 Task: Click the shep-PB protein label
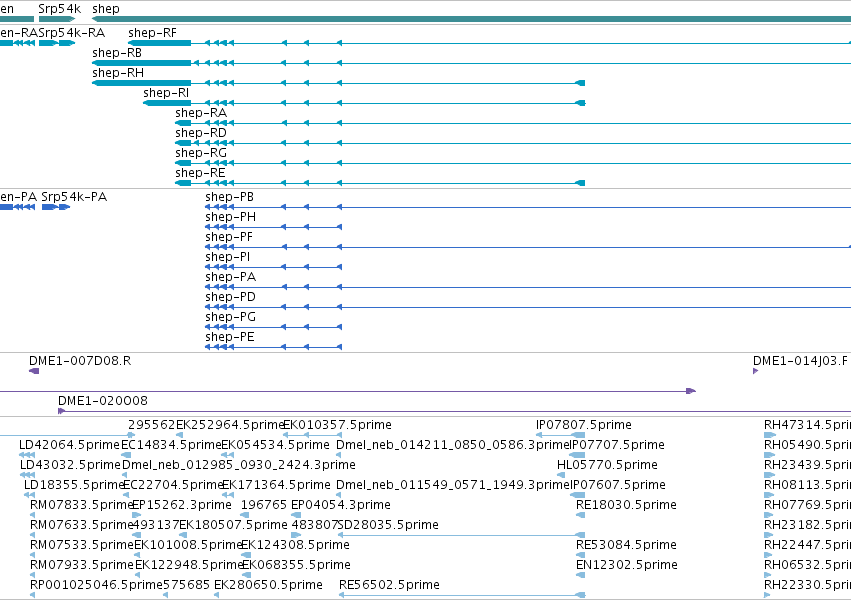pyautogui.click(x=230, y=197)
